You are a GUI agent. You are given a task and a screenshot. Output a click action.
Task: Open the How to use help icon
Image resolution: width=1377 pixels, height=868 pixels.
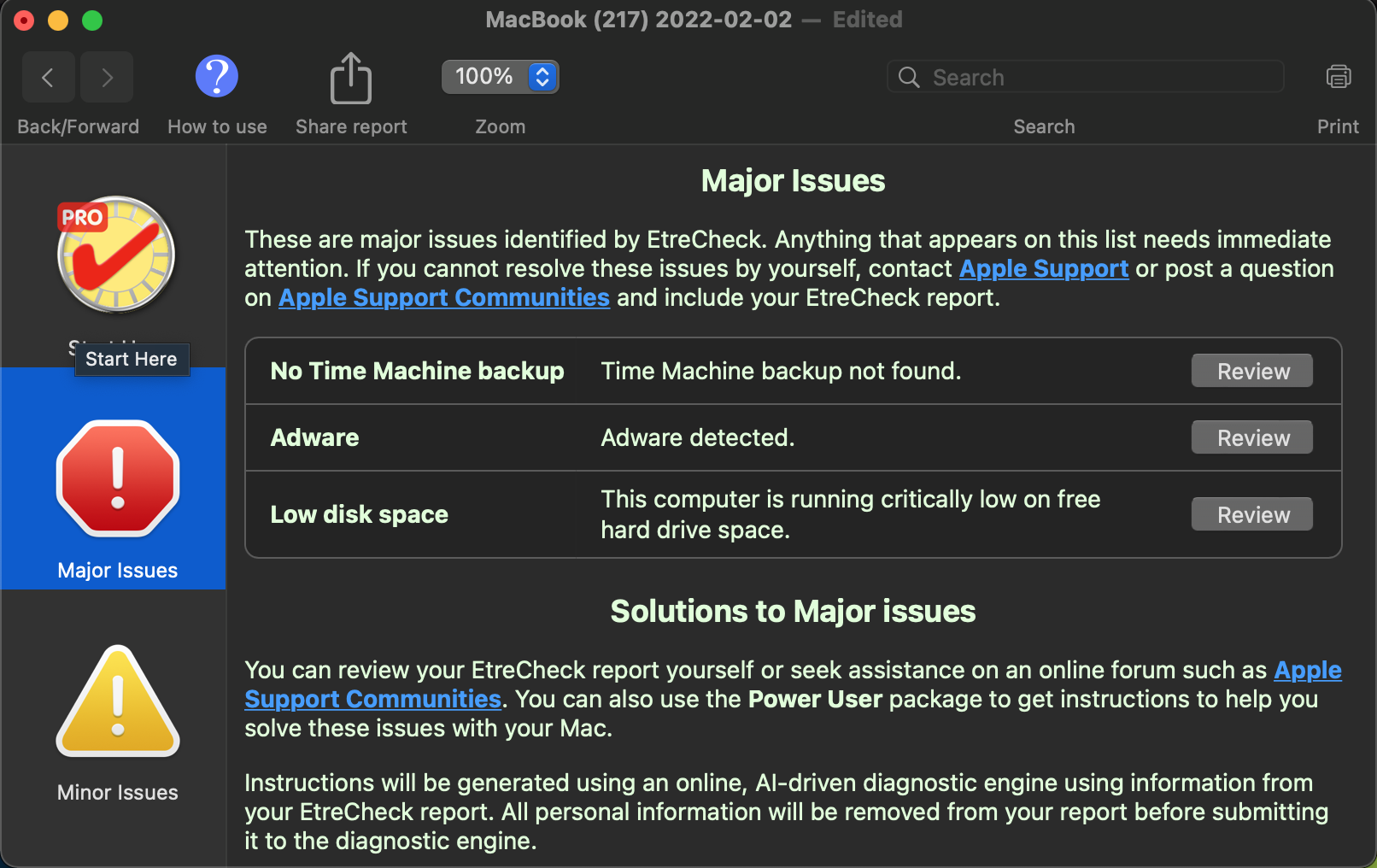tap(217, 77)
